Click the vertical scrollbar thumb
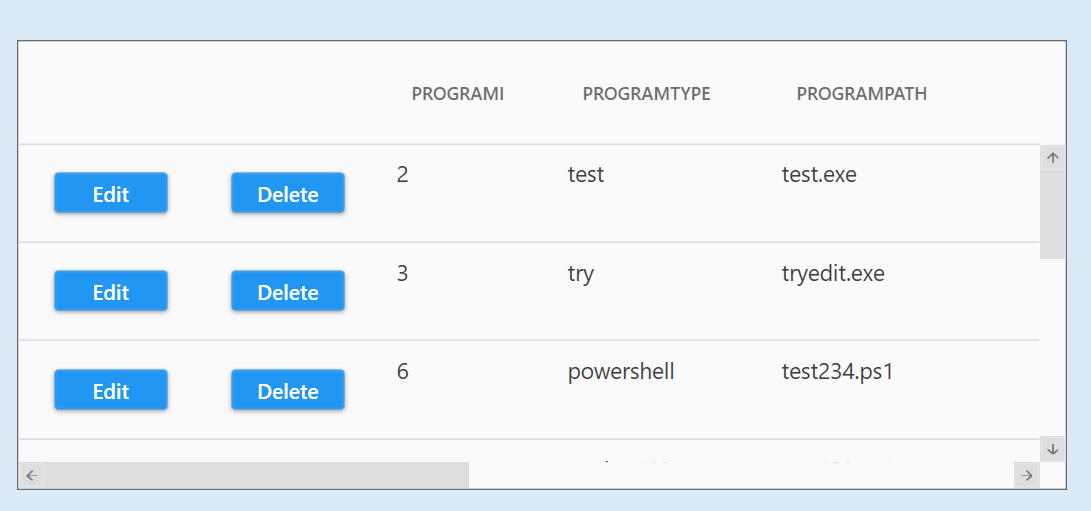Viewport: 1091px width, 511px height. (x=1052, y=213)
